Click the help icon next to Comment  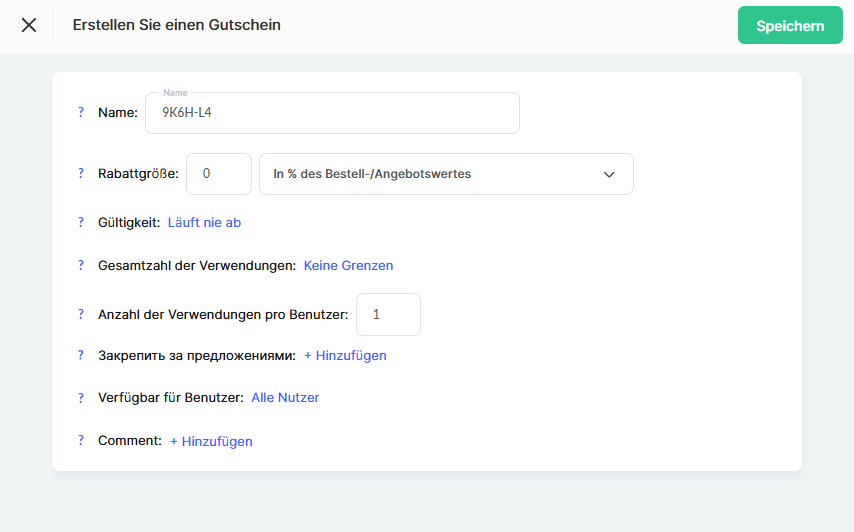click(x=81, y=441)
